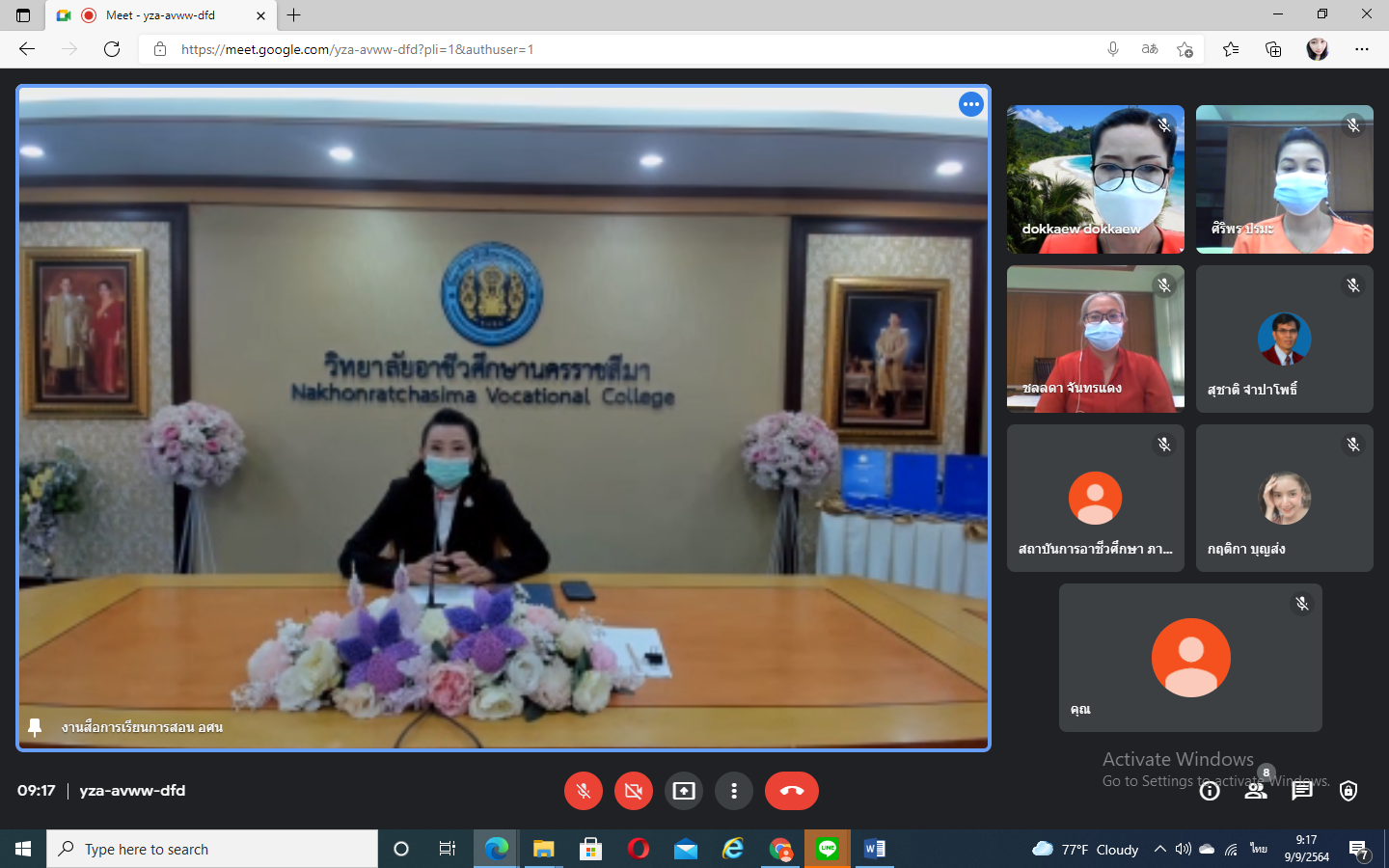Viewport: 1389px width, 868px height.
Task: Click the browser Collections icon
Action: pyautogui.click(x=1273, y=49)
